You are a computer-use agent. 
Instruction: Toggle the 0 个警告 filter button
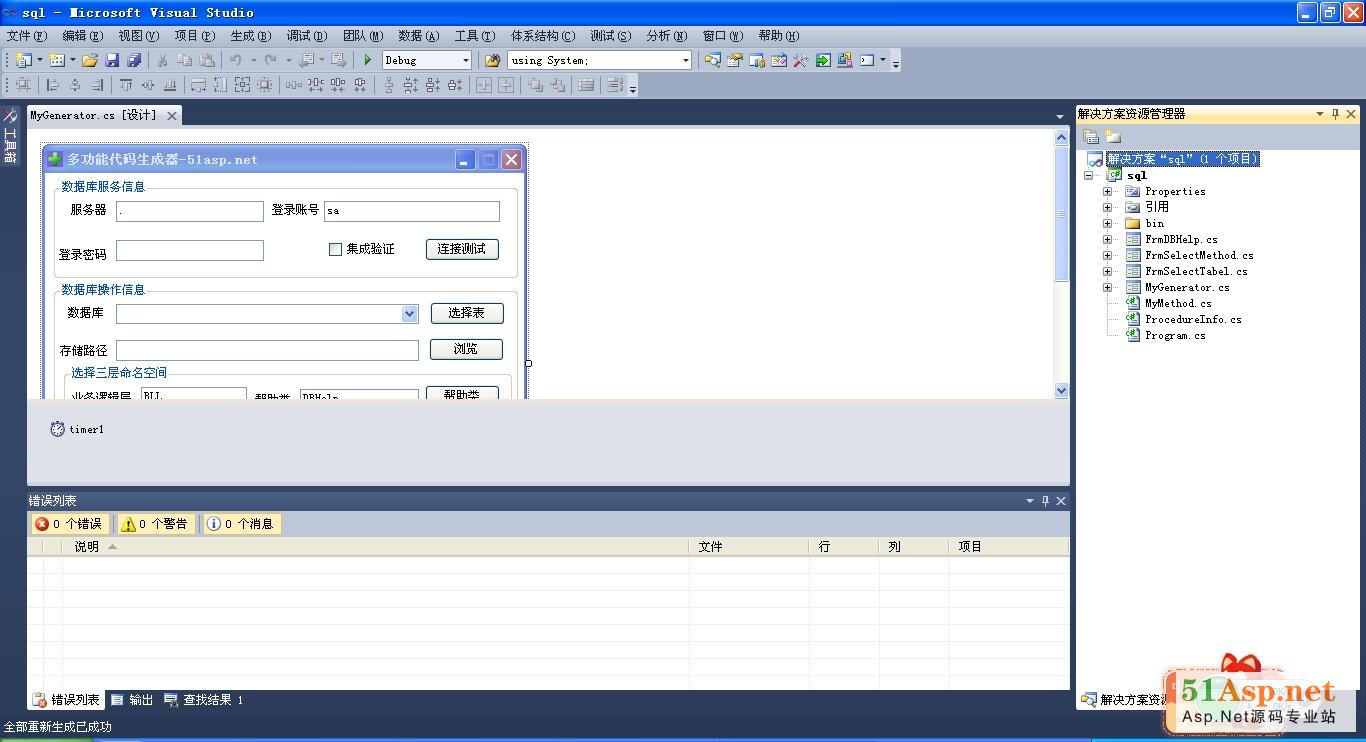(x=155, y=524)
